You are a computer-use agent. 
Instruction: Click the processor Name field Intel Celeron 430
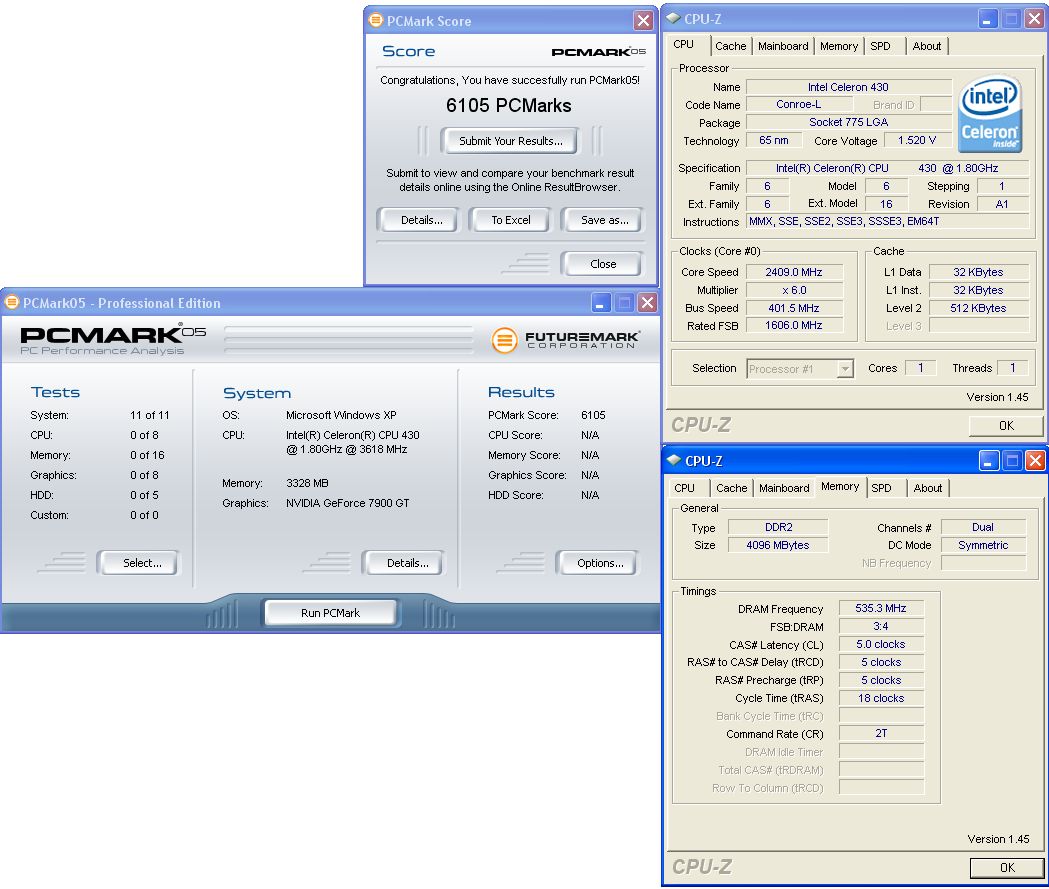point(848,87)
